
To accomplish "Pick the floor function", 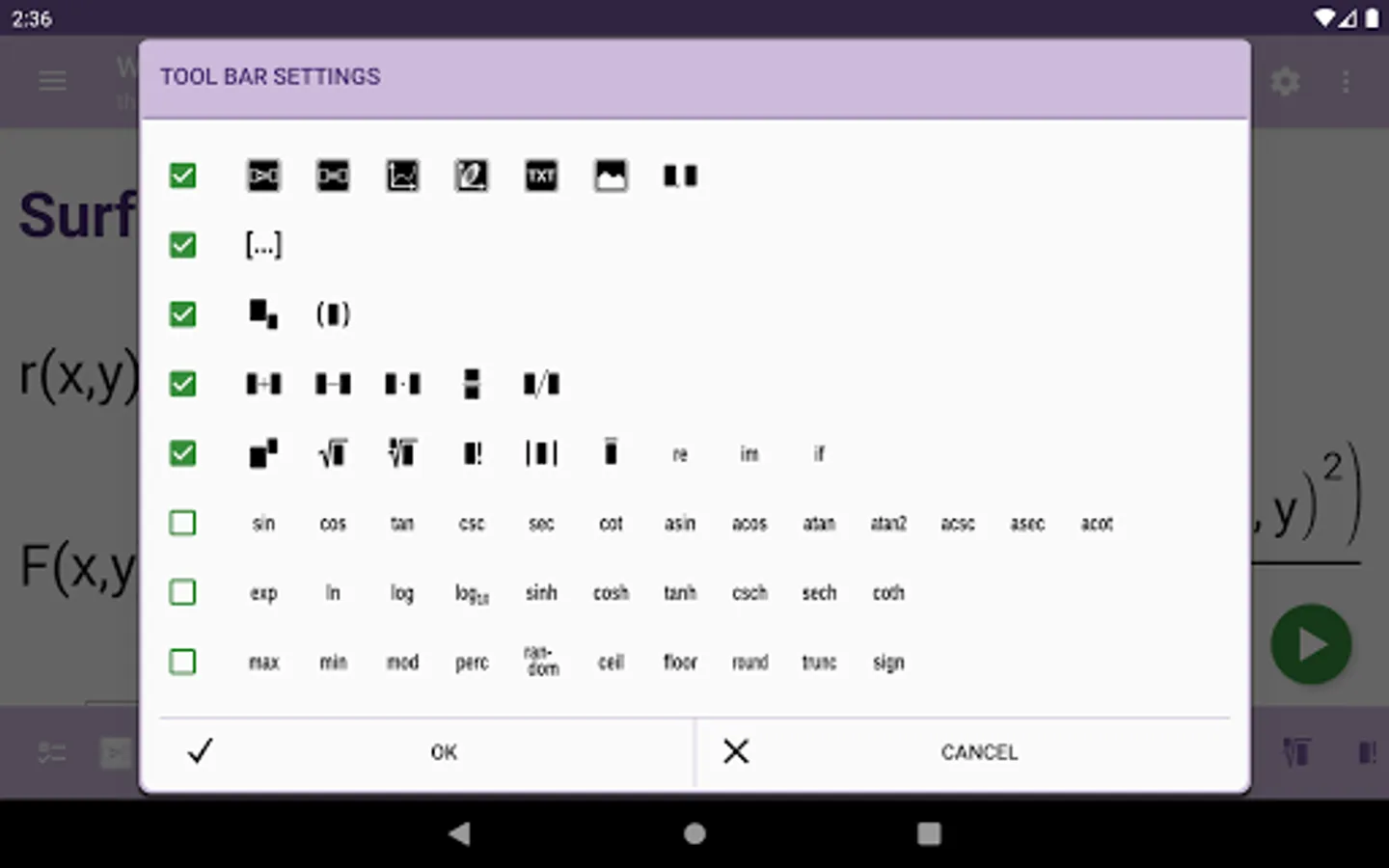I will pyautogui.click(x=680, y=662).
